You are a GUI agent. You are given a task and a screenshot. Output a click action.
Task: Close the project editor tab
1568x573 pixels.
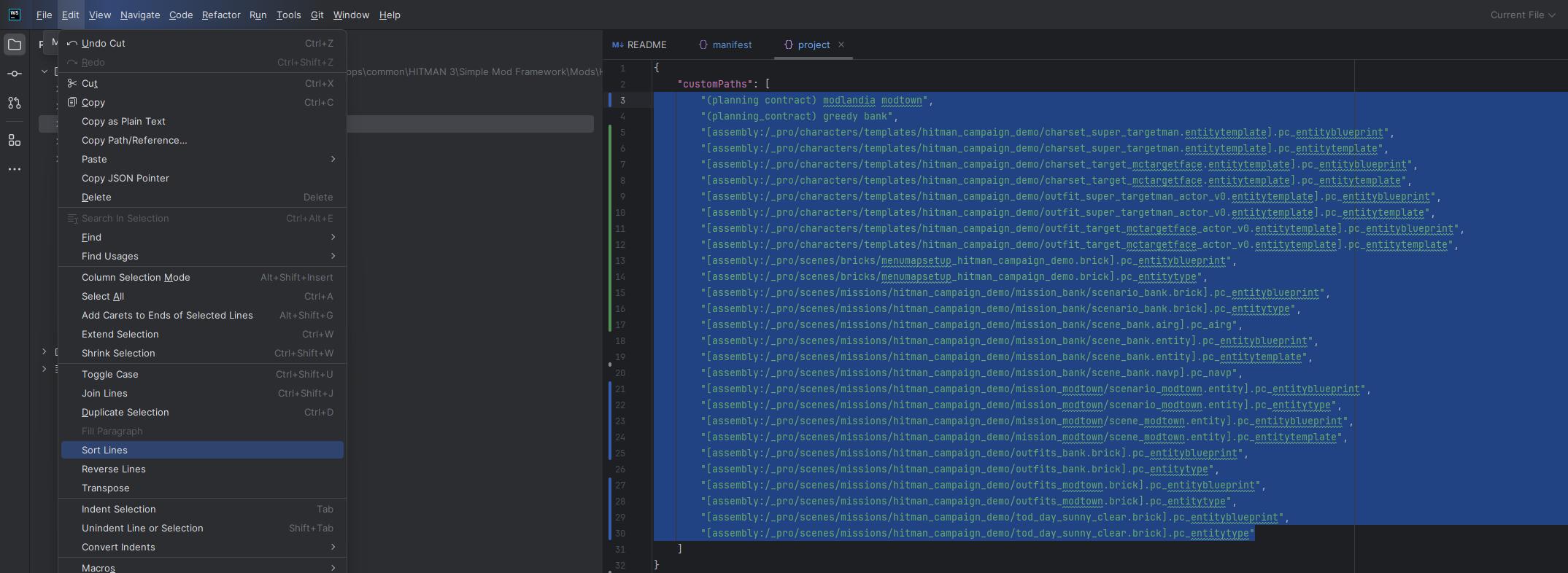tap(841, 44)
